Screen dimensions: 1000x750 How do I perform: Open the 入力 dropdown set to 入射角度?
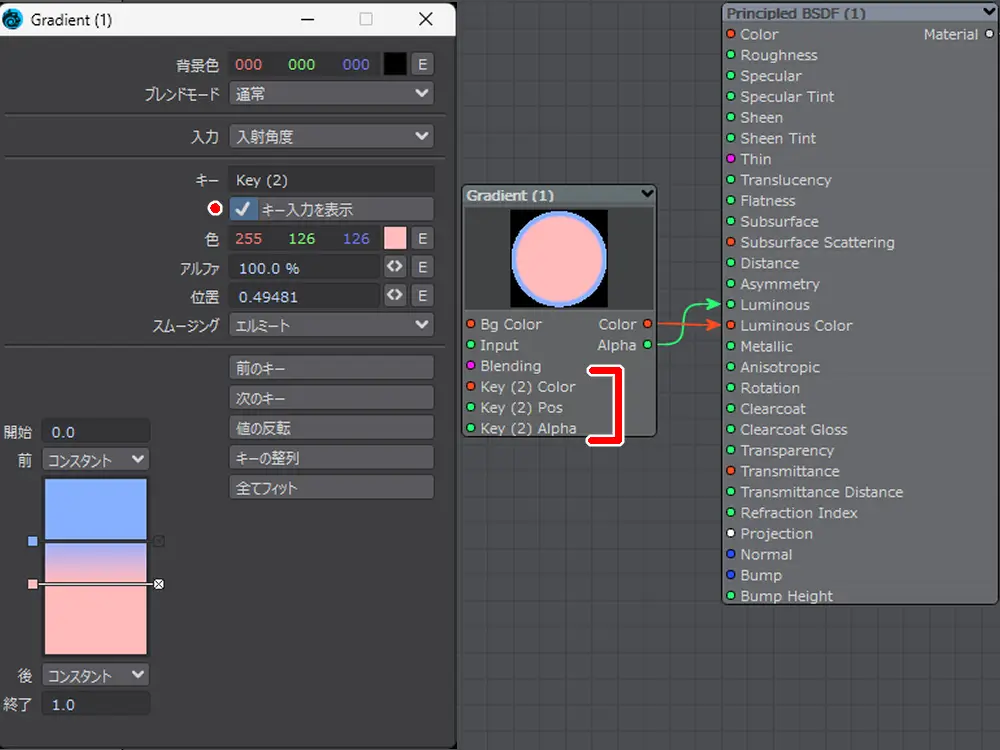point(331,137)
